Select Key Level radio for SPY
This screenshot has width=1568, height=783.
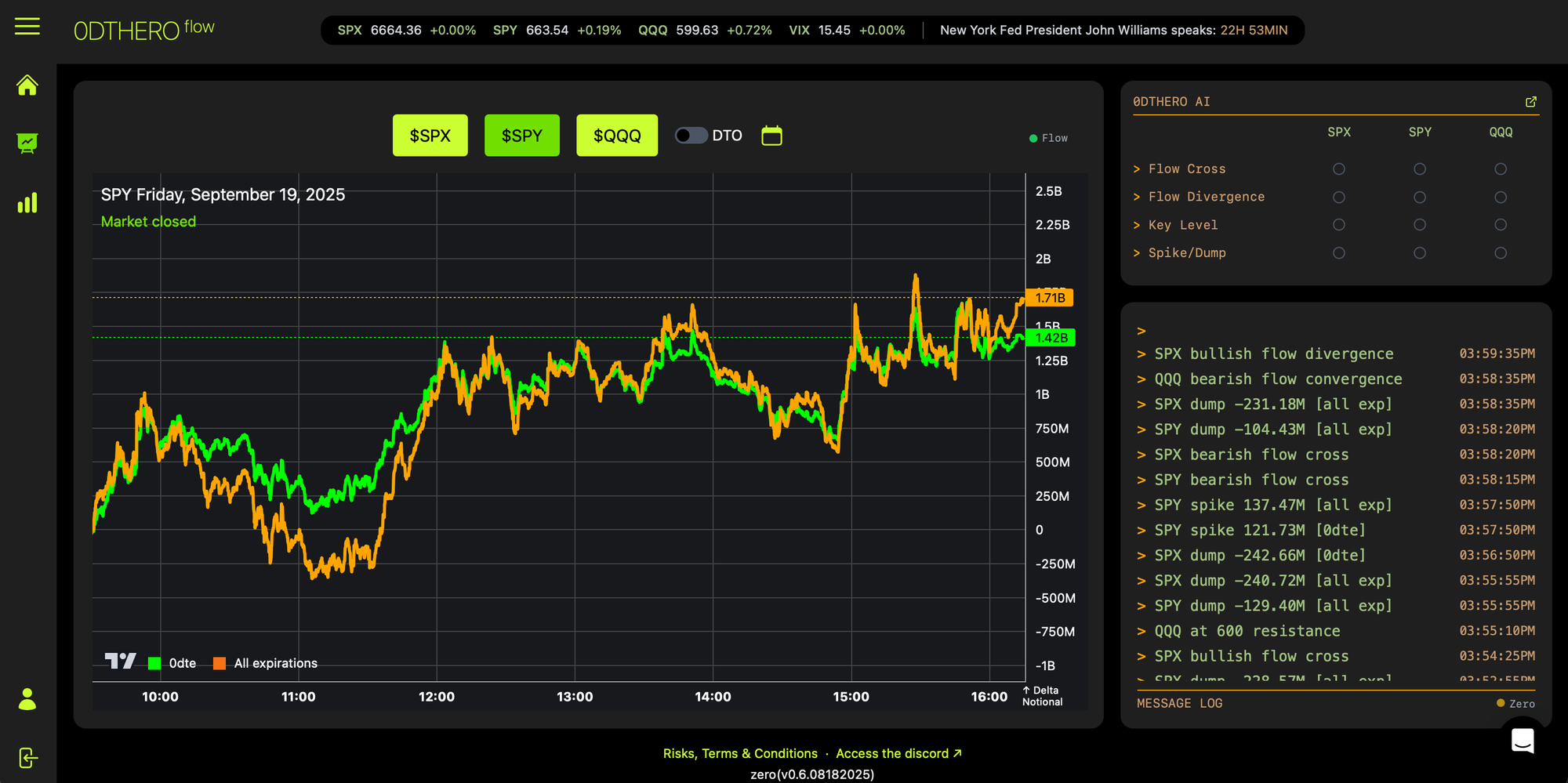tap(1419, 225)
